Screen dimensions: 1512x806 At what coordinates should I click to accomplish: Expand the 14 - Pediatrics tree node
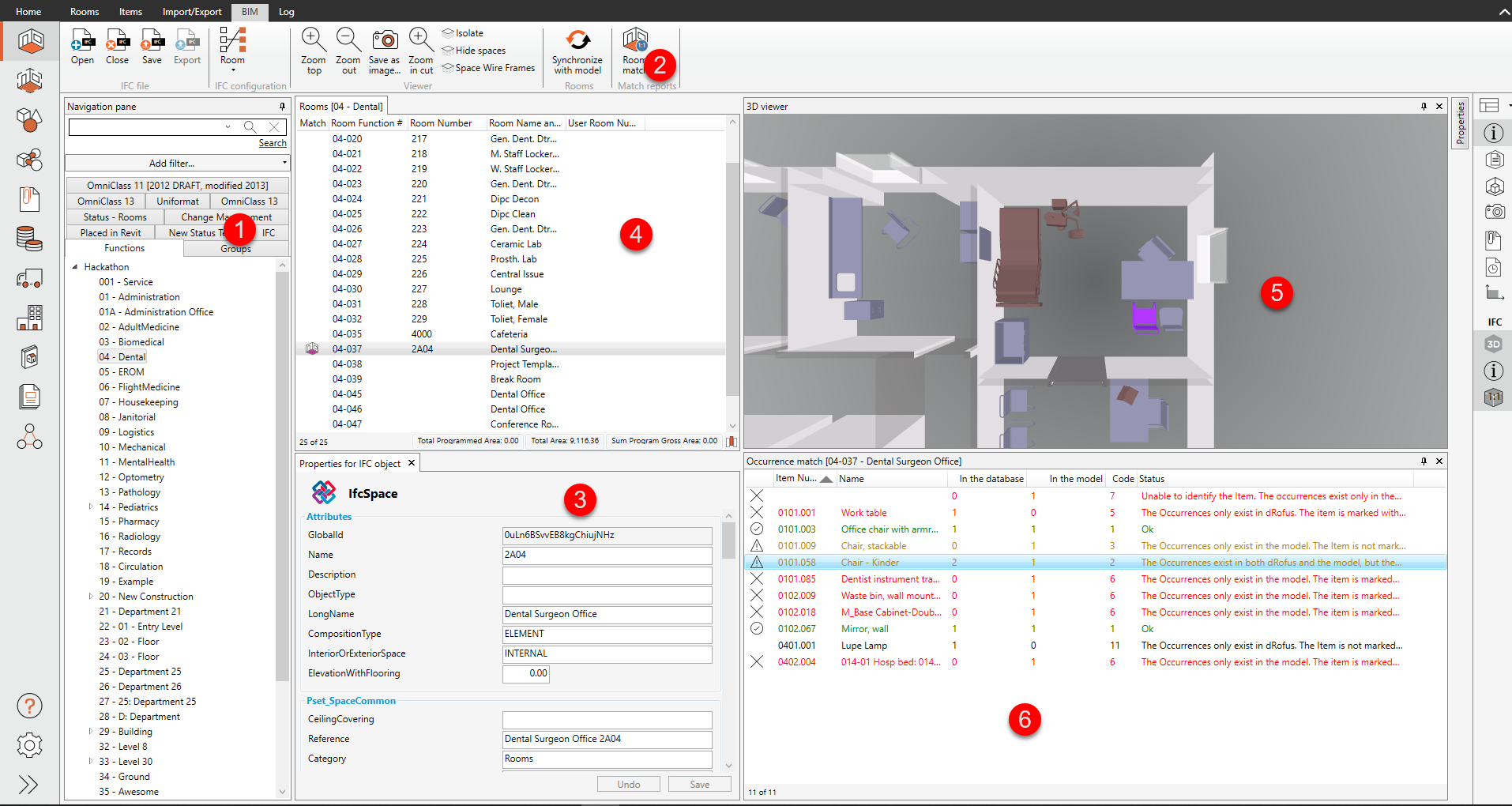tap(91, 507)
